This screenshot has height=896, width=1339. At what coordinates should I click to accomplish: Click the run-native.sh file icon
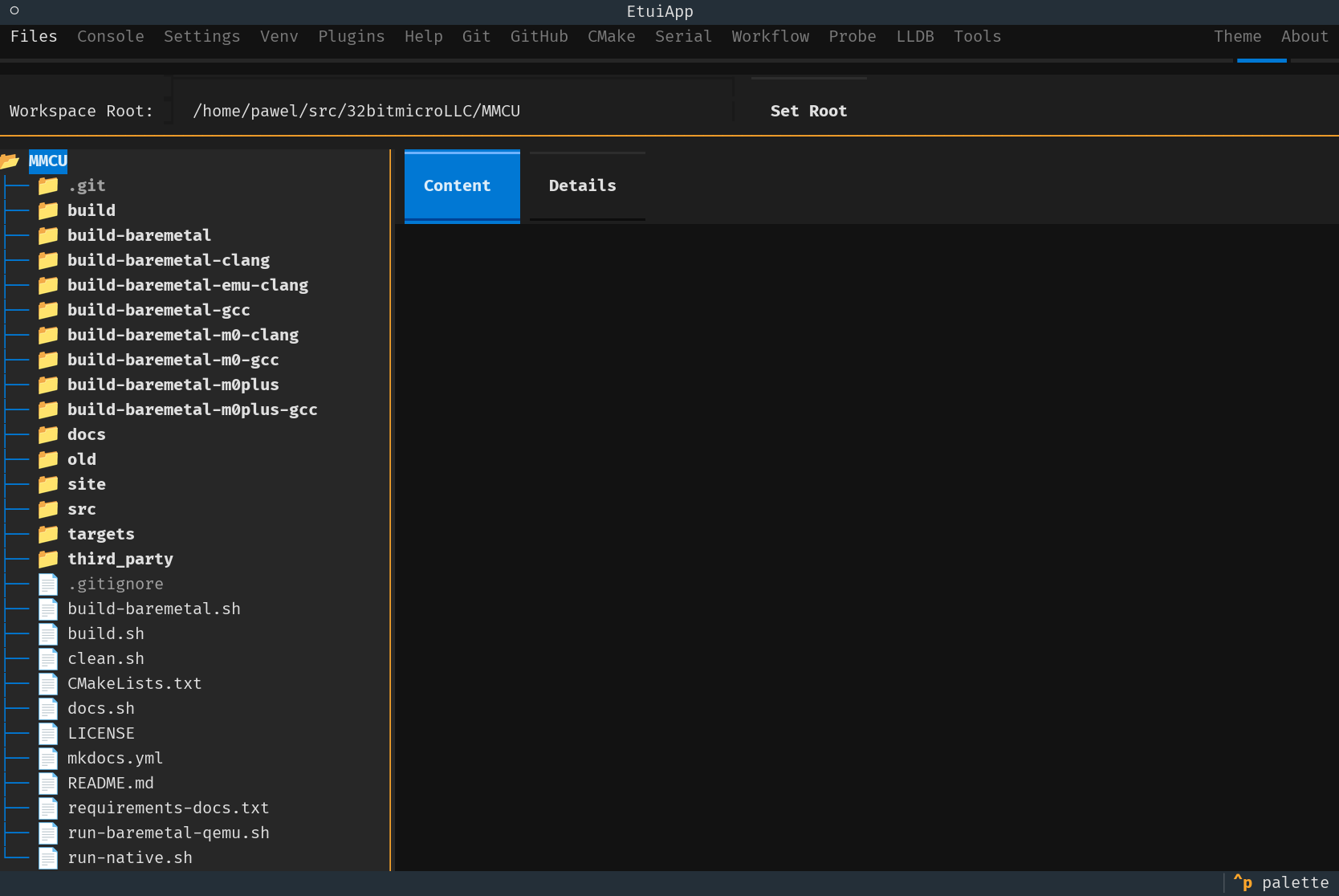(48, 857)
